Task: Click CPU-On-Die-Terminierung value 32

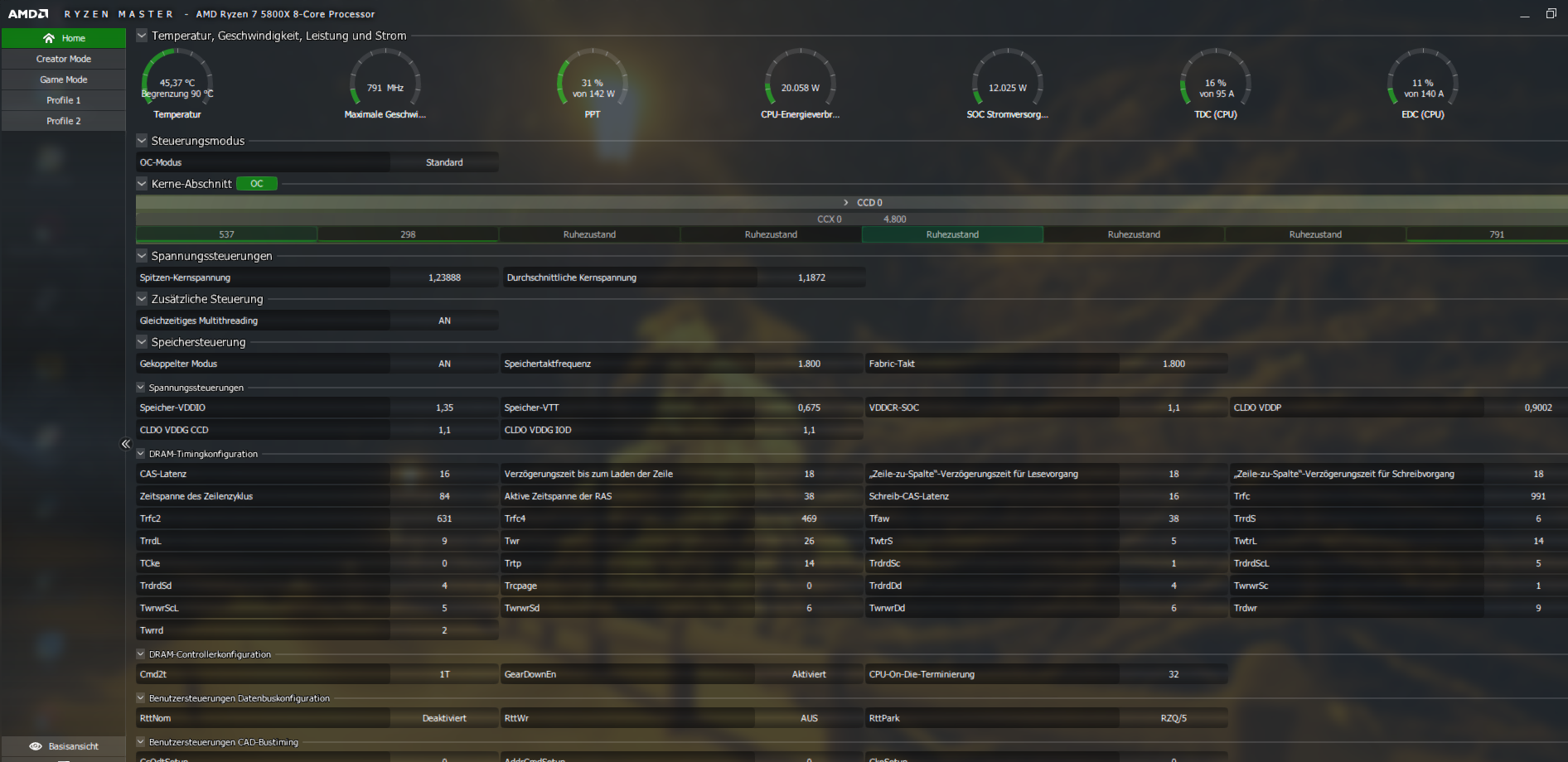Action: coord(1174,674)
